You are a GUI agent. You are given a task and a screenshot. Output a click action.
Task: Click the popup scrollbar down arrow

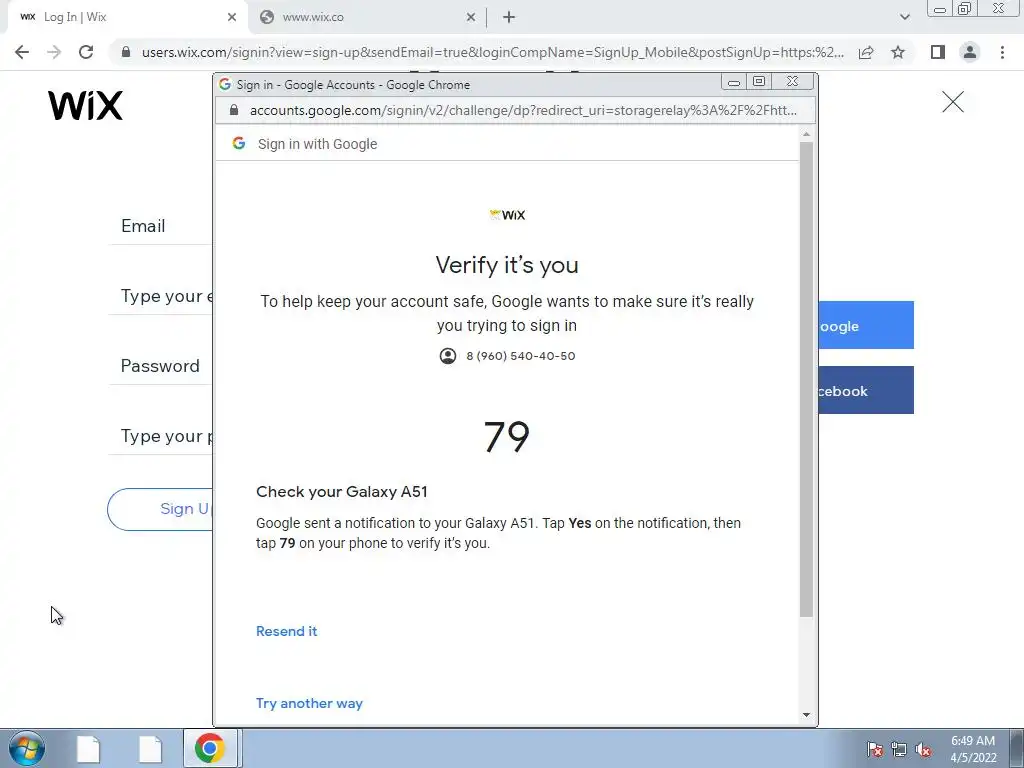coord(807,715)
